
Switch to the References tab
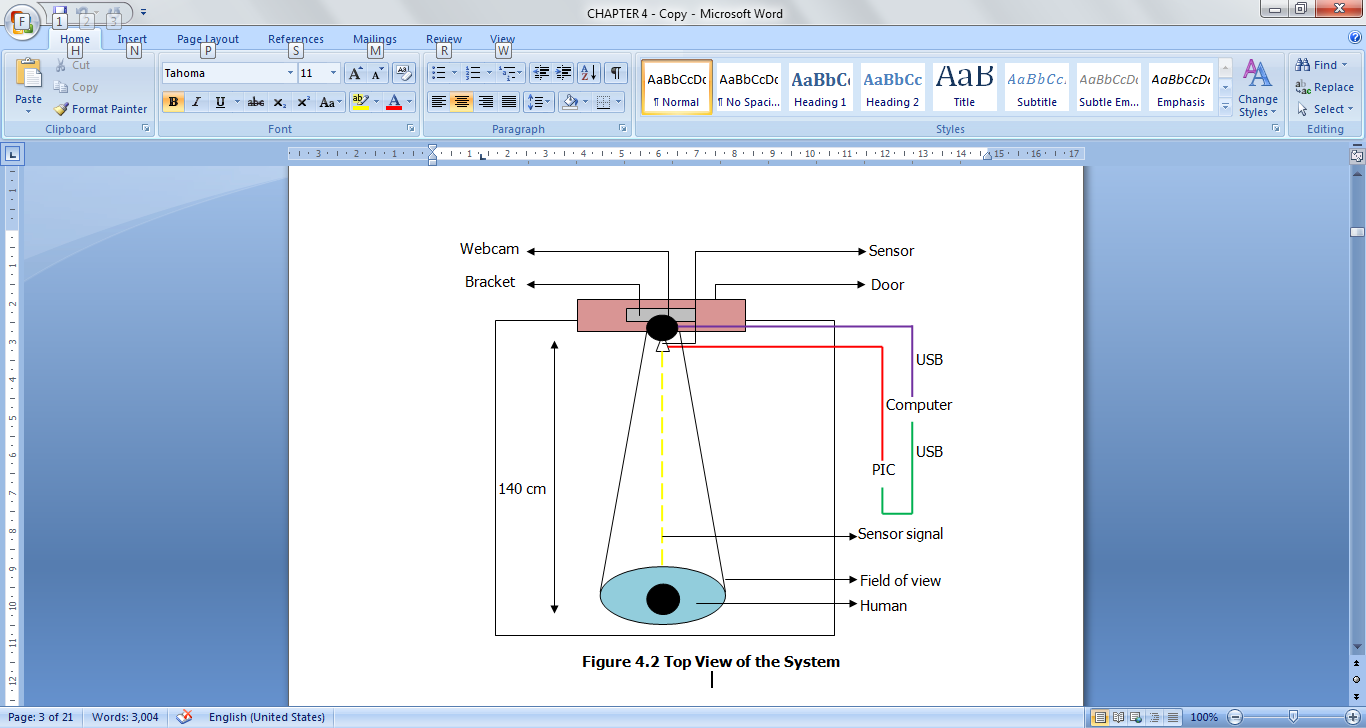click(x=295, y=40)
